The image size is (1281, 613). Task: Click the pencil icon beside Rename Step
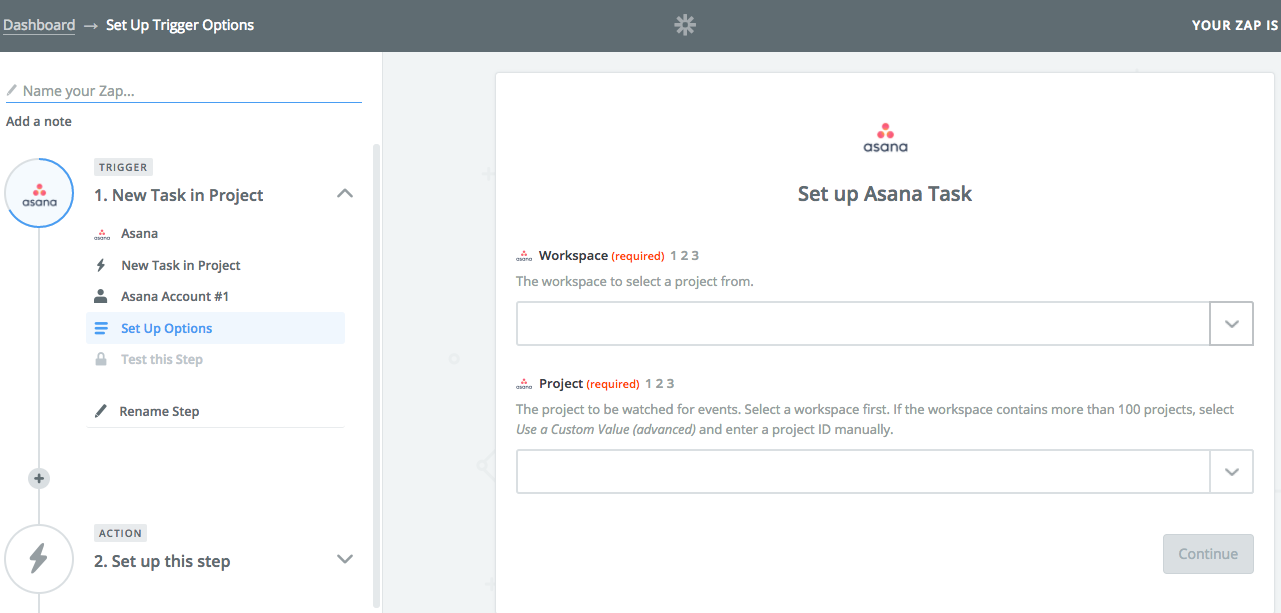click(100, 411)
